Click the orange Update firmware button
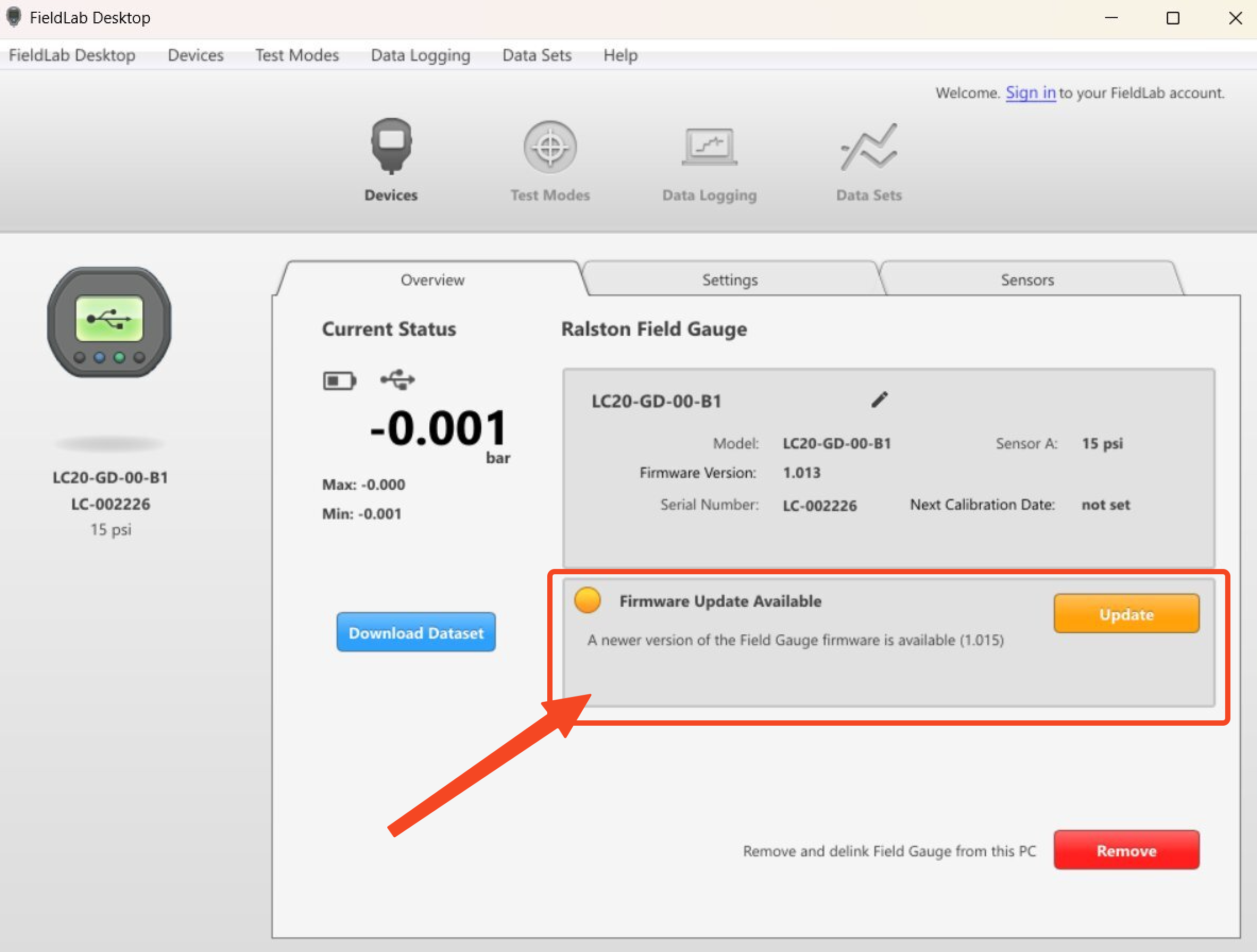 pyautogui.click(x=1126, y=614)
